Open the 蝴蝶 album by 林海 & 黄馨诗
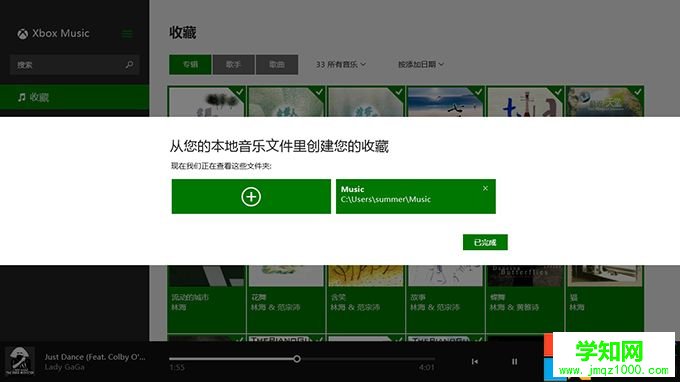680x382 pixels. 525,298
